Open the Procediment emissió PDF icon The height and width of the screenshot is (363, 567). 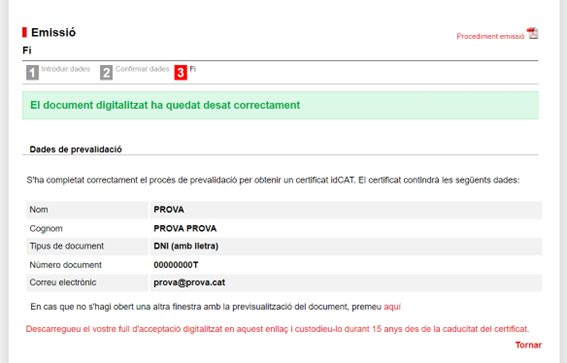pyautogui.click(x=532, y=33)
